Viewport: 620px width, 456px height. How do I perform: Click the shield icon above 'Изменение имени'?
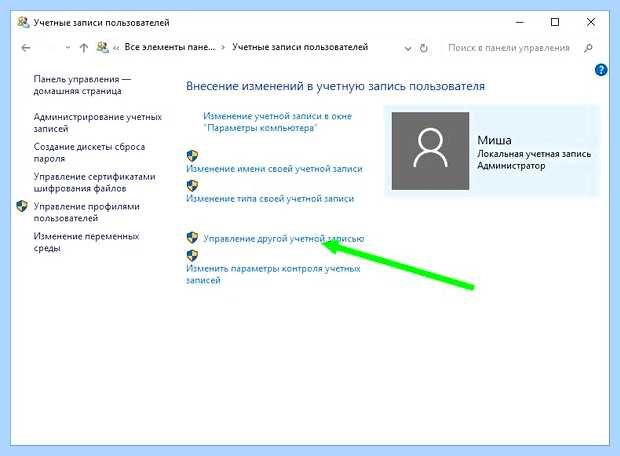coord(192,155)
